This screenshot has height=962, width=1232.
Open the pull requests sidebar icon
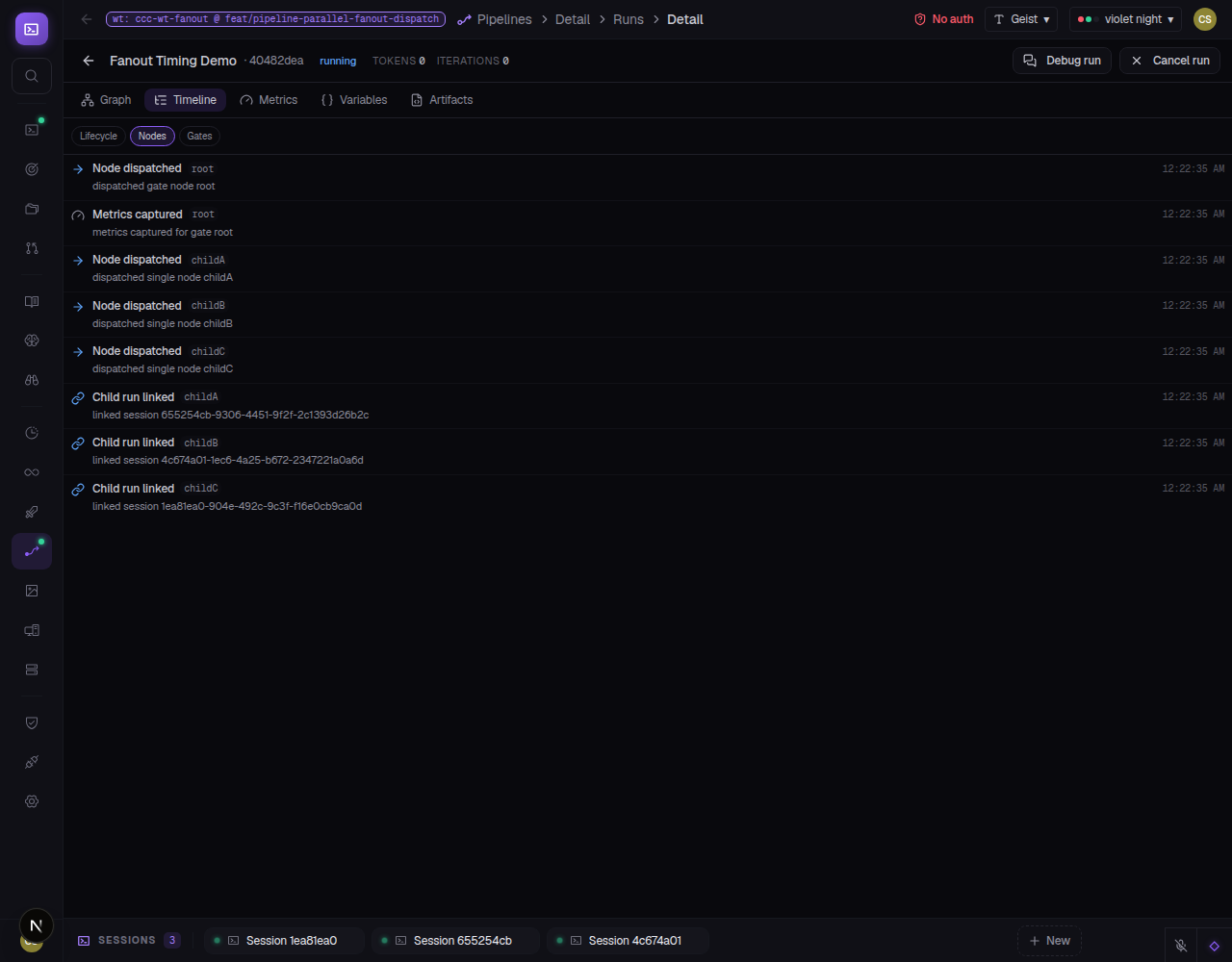32,248
